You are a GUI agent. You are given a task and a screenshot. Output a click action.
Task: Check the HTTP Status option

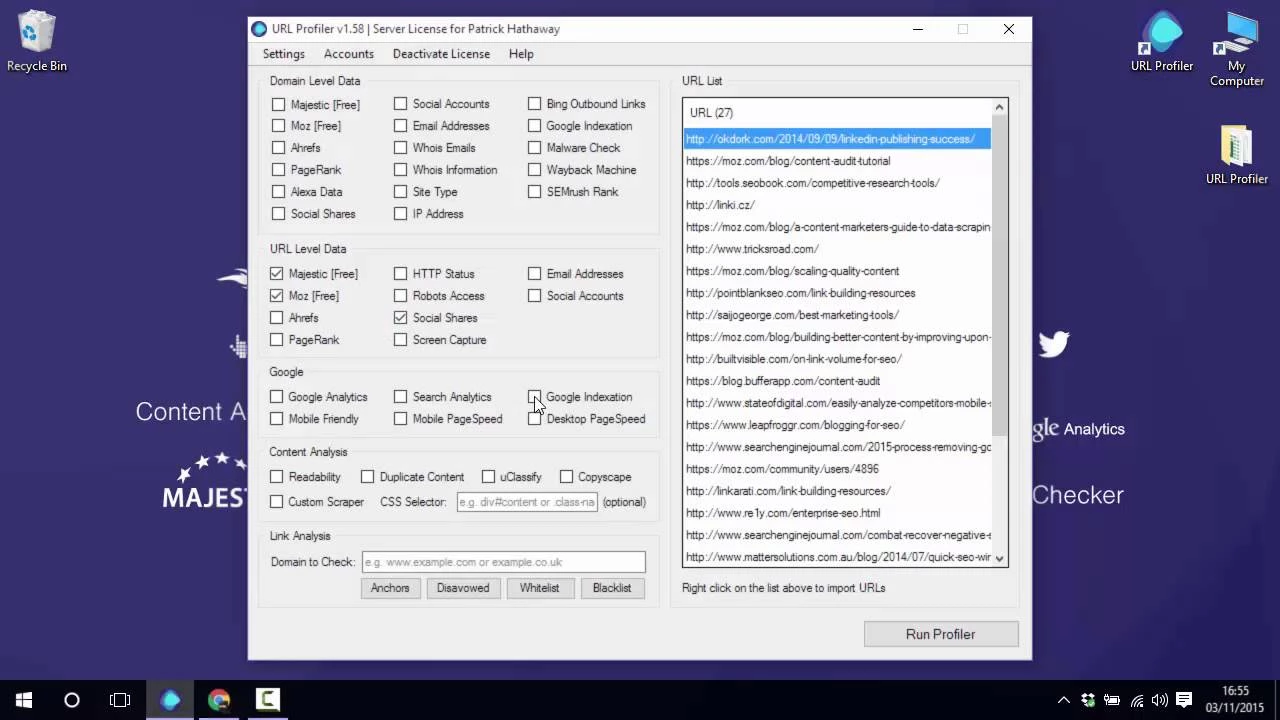click(x=400, y=274)
